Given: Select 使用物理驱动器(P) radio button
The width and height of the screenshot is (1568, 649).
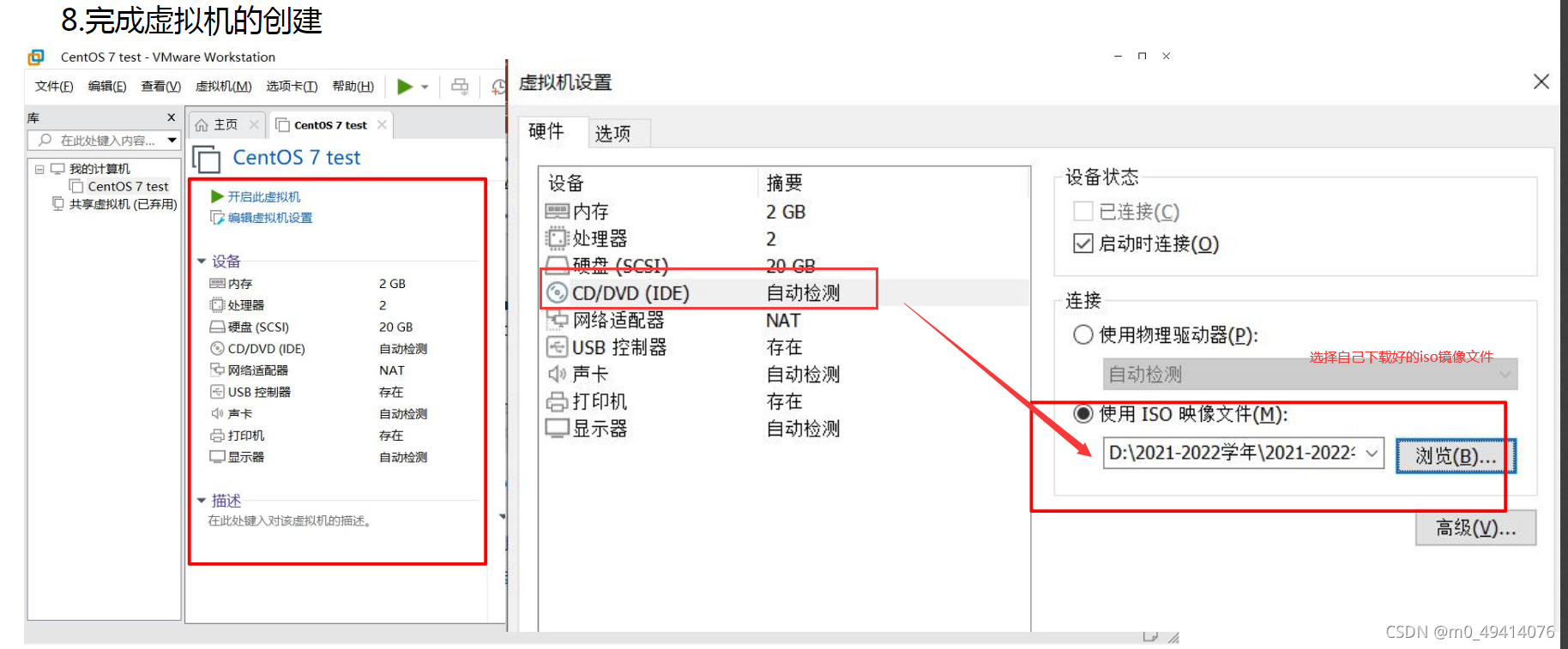Looking at the screenshot, I should [x=1083, y=334].
